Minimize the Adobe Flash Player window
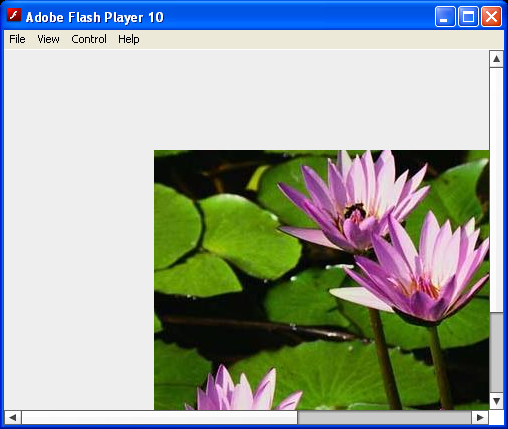508x429 pixels. tap(445, 16)
